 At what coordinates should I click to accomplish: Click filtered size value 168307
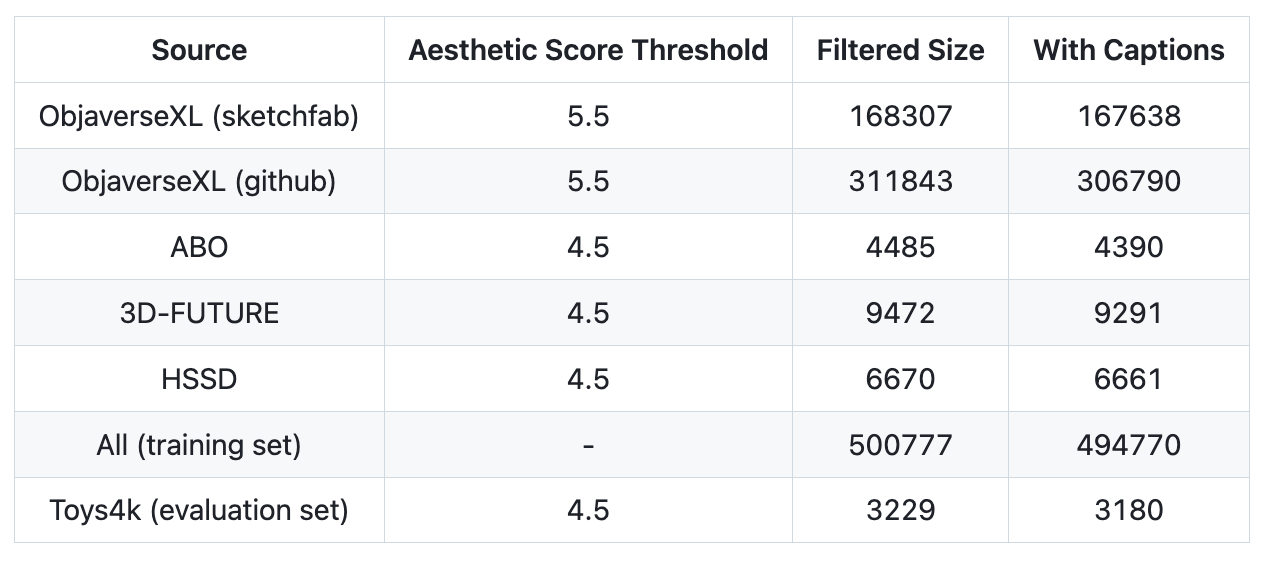(x=900, y=116)
